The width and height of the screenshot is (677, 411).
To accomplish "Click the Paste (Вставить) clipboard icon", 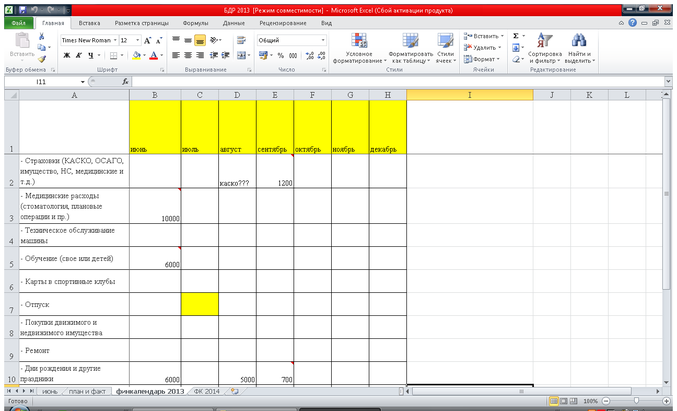I will coord(19,44).
